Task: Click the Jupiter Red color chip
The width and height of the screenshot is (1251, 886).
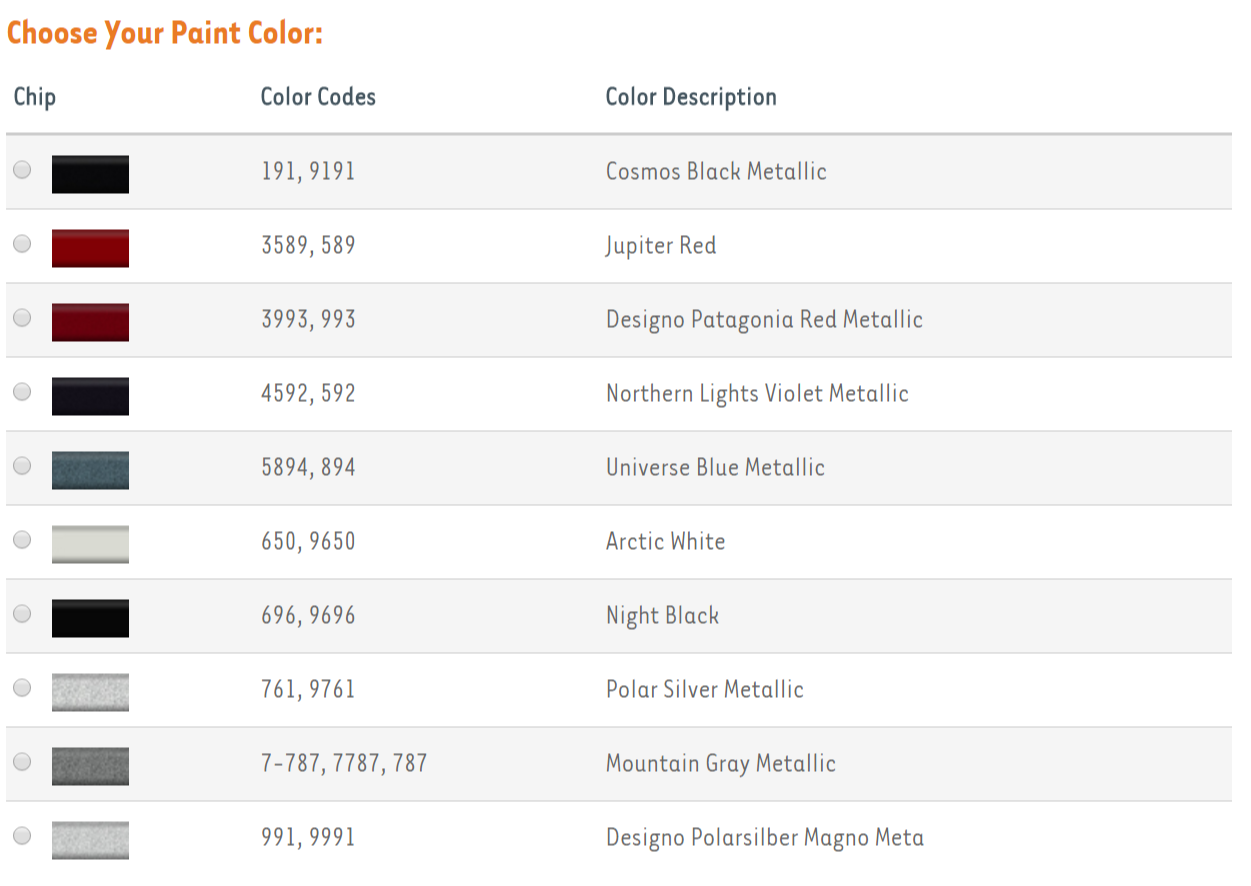Action: (x=90, y=248)
